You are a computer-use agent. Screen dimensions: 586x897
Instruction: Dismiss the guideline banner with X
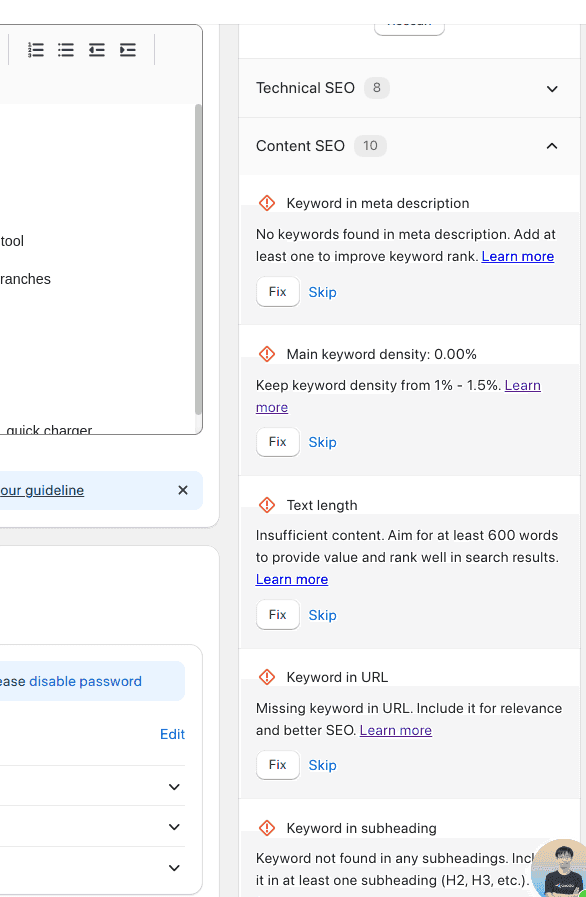[x=183, y=490]
